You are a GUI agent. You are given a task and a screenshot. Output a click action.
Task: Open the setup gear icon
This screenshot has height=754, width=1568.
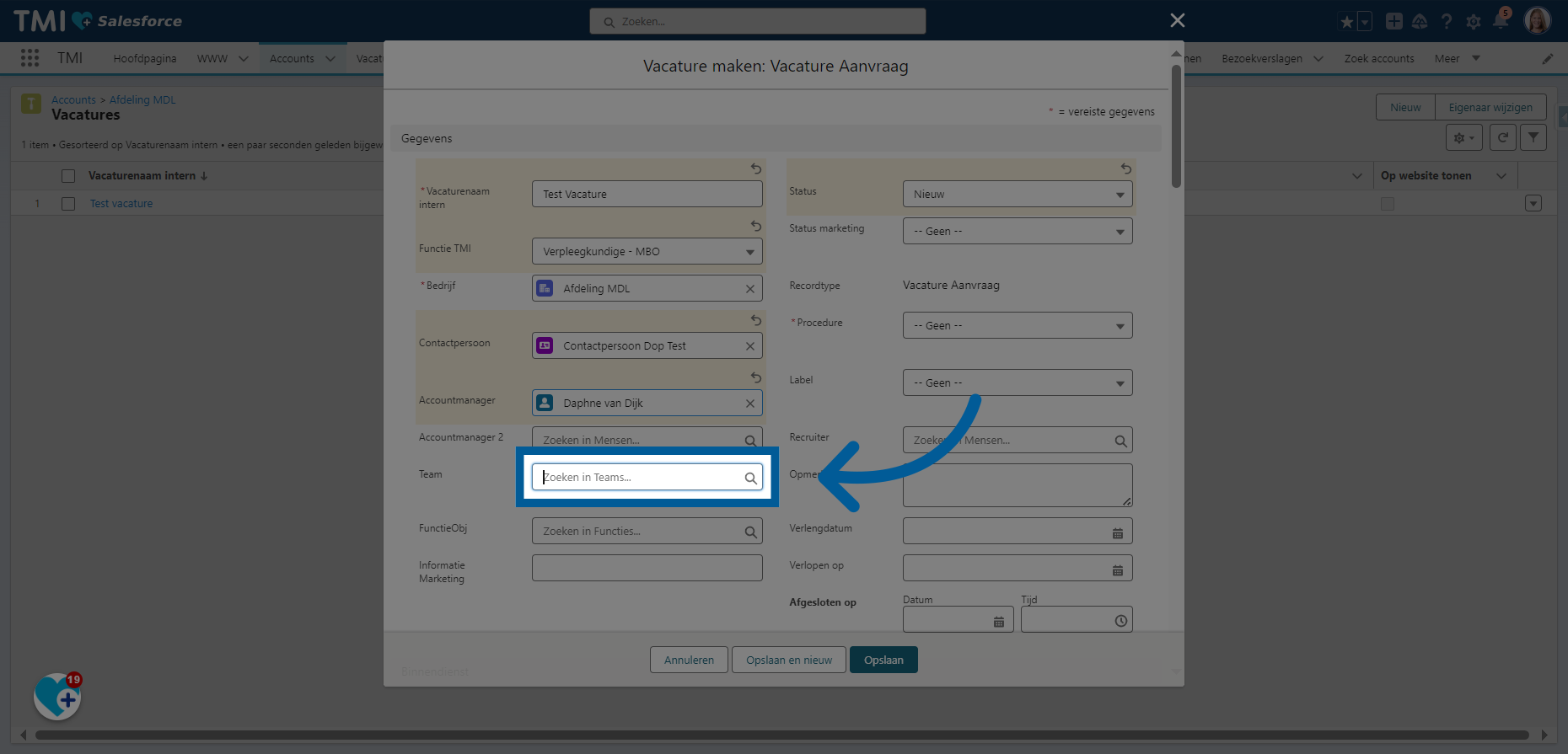(x=1474, y=22)
